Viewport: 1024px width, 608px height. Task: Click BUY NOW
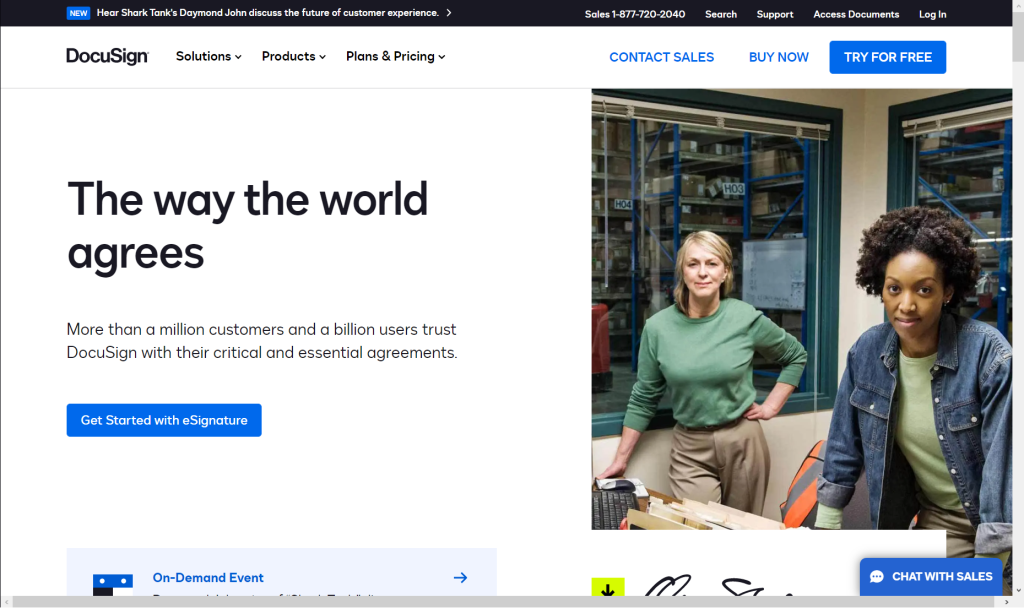(x=778, y=57)
